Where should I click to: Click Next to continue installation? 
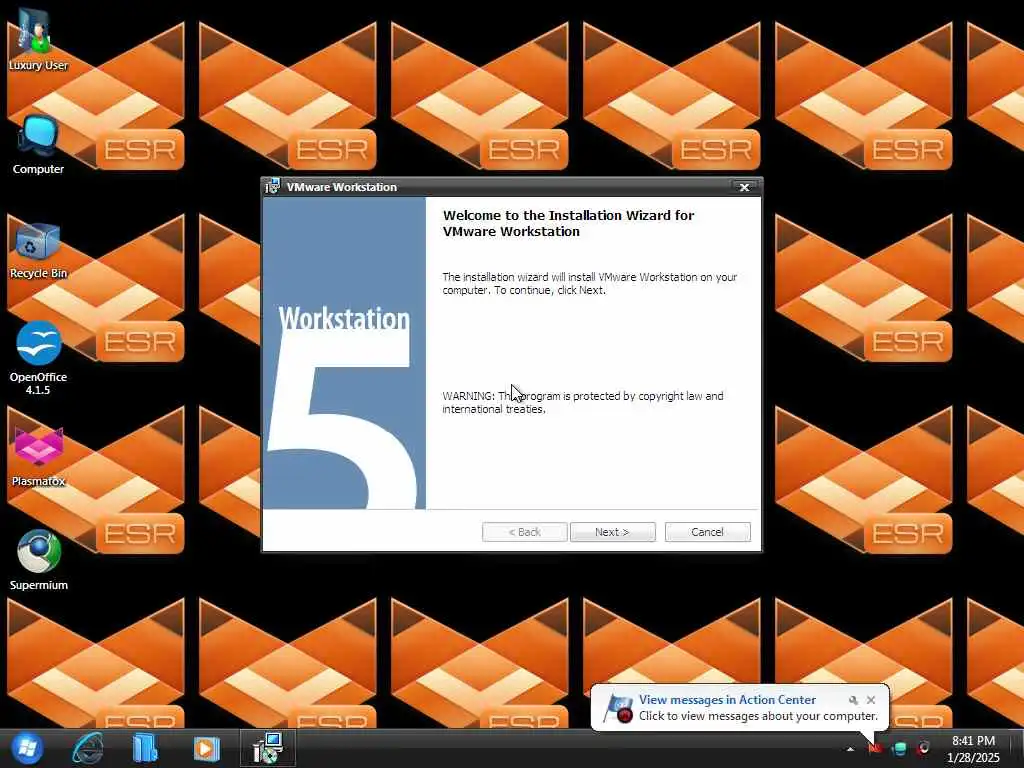pyautogui.click(x=613, y=532)
